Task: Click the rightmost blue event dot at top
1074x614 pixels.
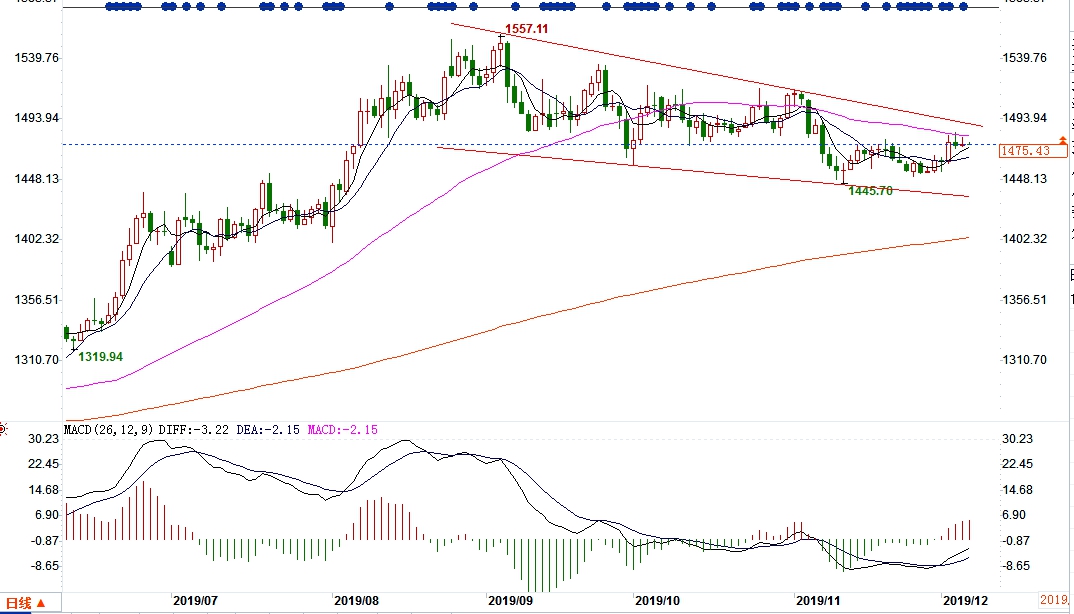Action: click(964, 7)
